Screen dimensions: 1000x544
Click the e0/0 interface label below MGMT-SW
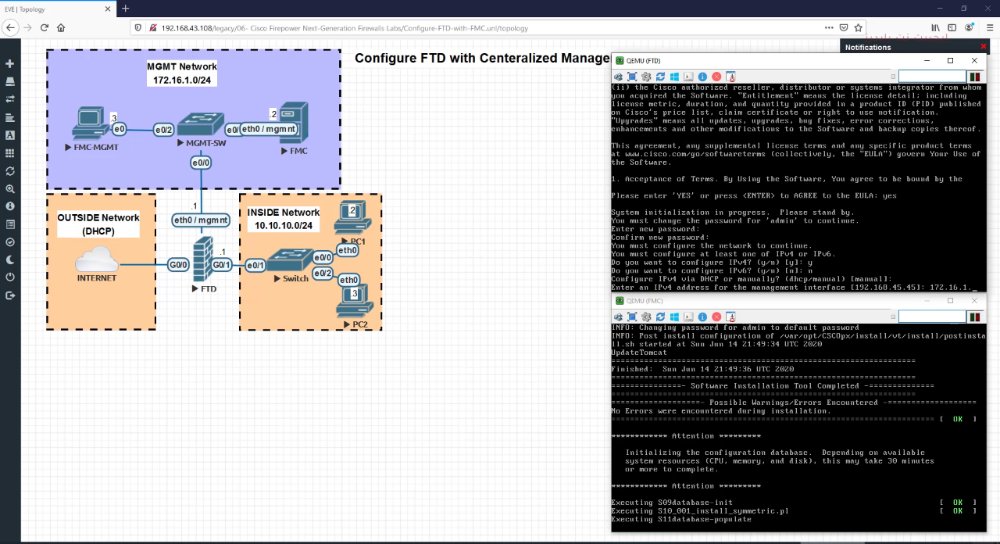pos(201,163)
